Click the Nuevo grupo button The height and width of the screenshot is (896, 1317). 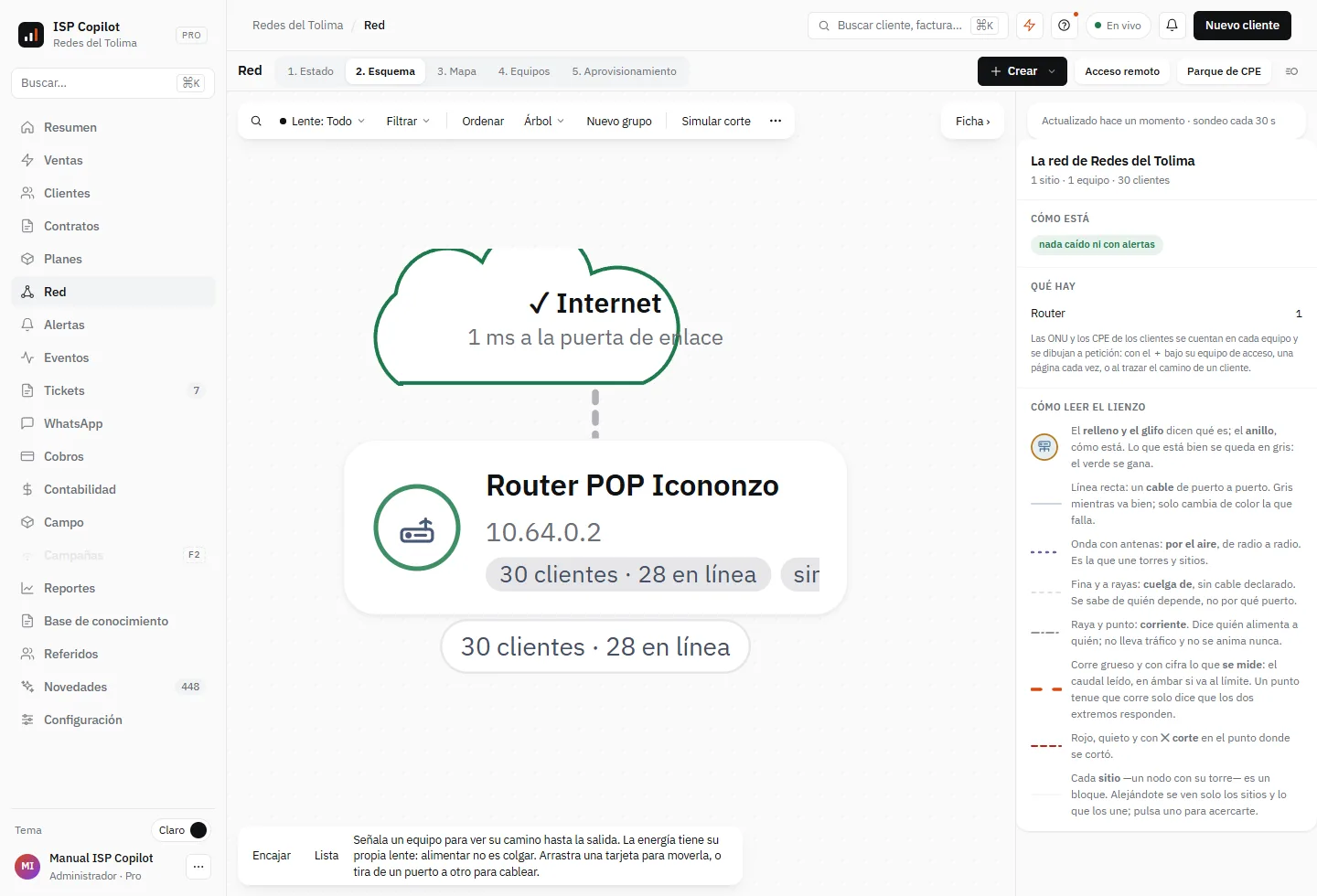point(619,121)
